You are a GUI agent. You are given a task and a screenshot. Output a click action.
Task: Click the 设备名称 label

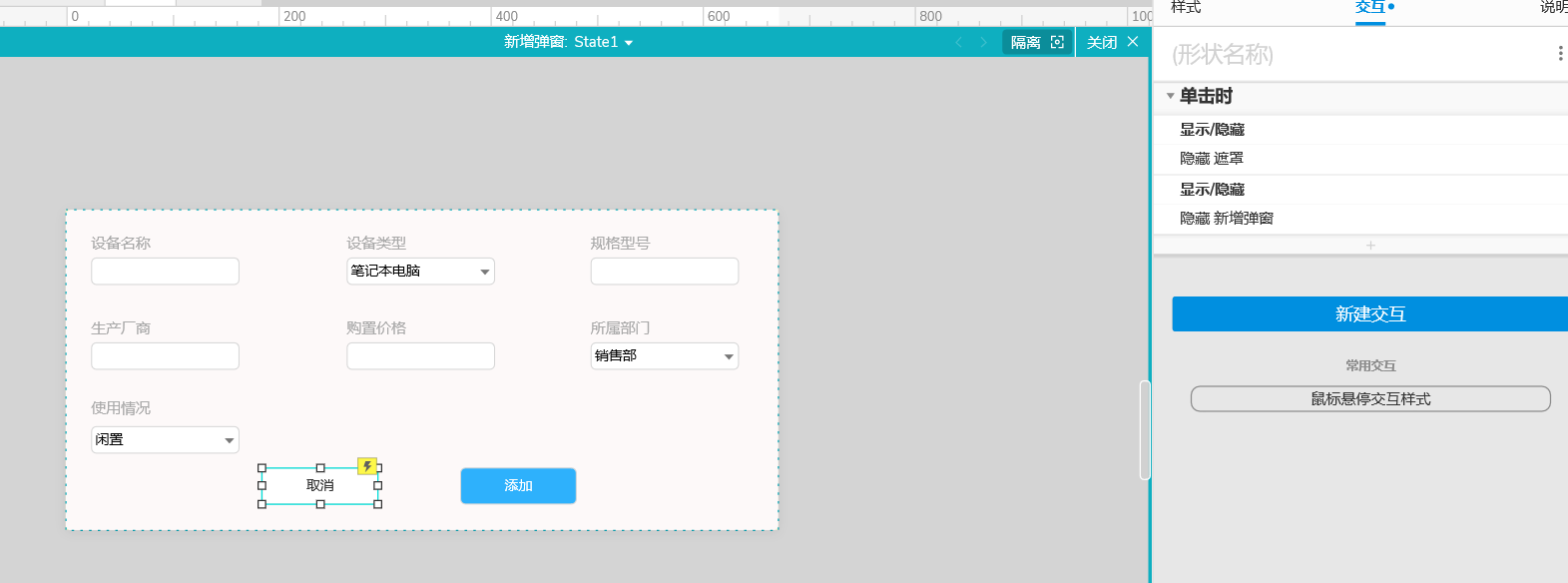121,244
